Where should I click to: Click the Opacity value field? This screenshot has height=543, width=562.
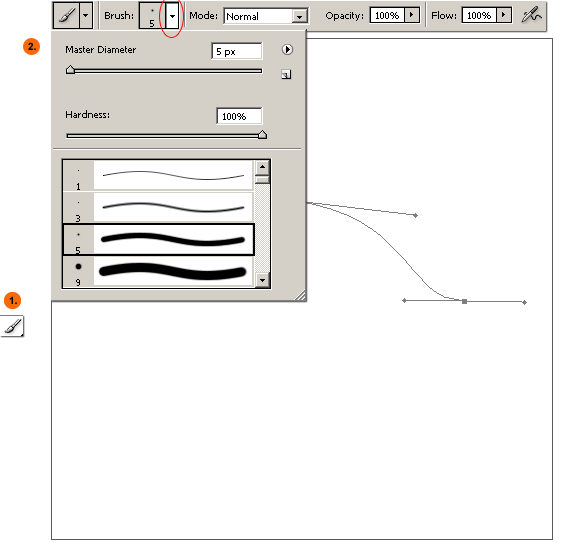click(387, 15)
